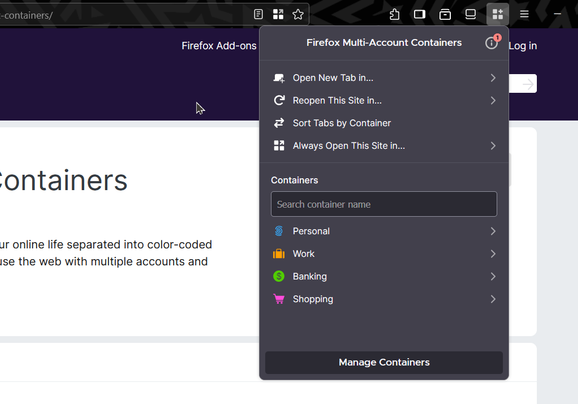578x404 pixels.
Task: Select Reopen This Site in… menu entry
Action: [x=384, y=100]
